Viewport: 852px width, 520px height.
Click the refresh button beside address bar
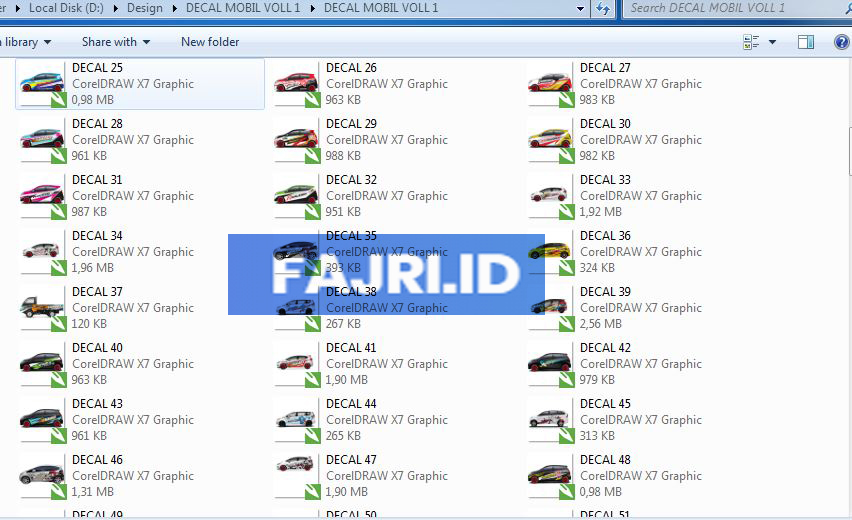(603, 8)
